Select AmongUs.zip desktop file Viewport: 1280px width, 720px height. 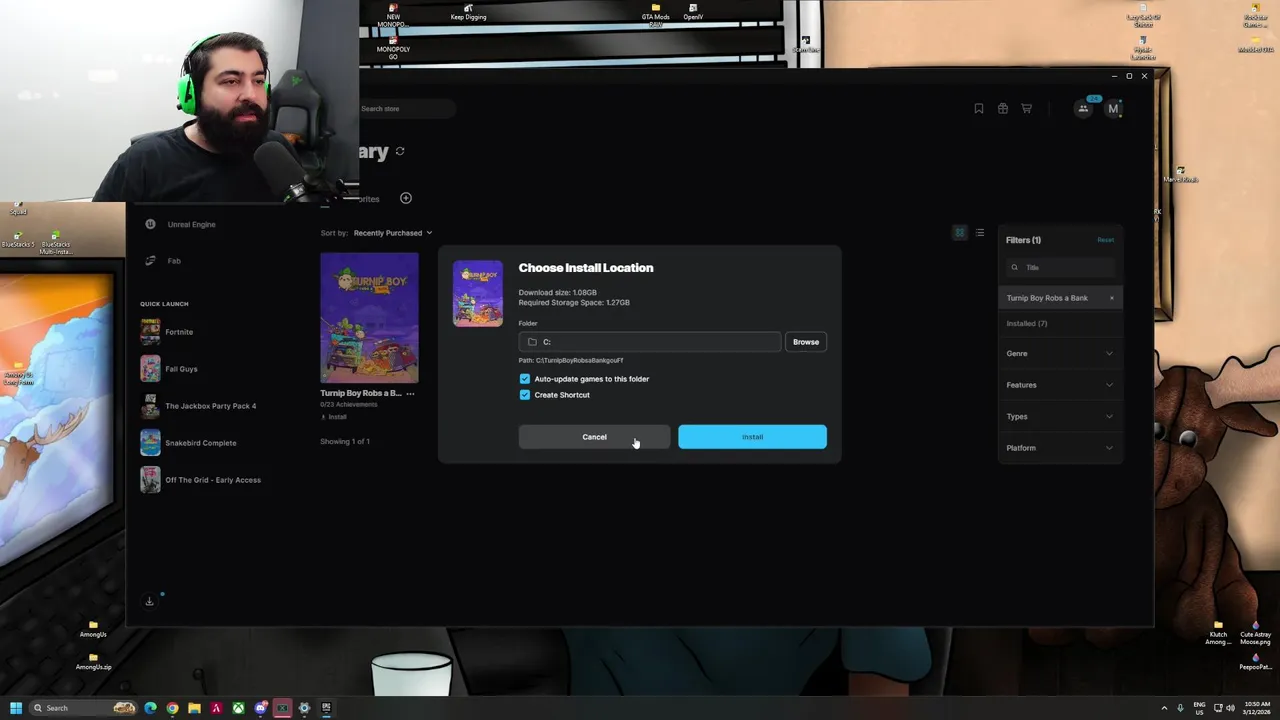[93, 662]
